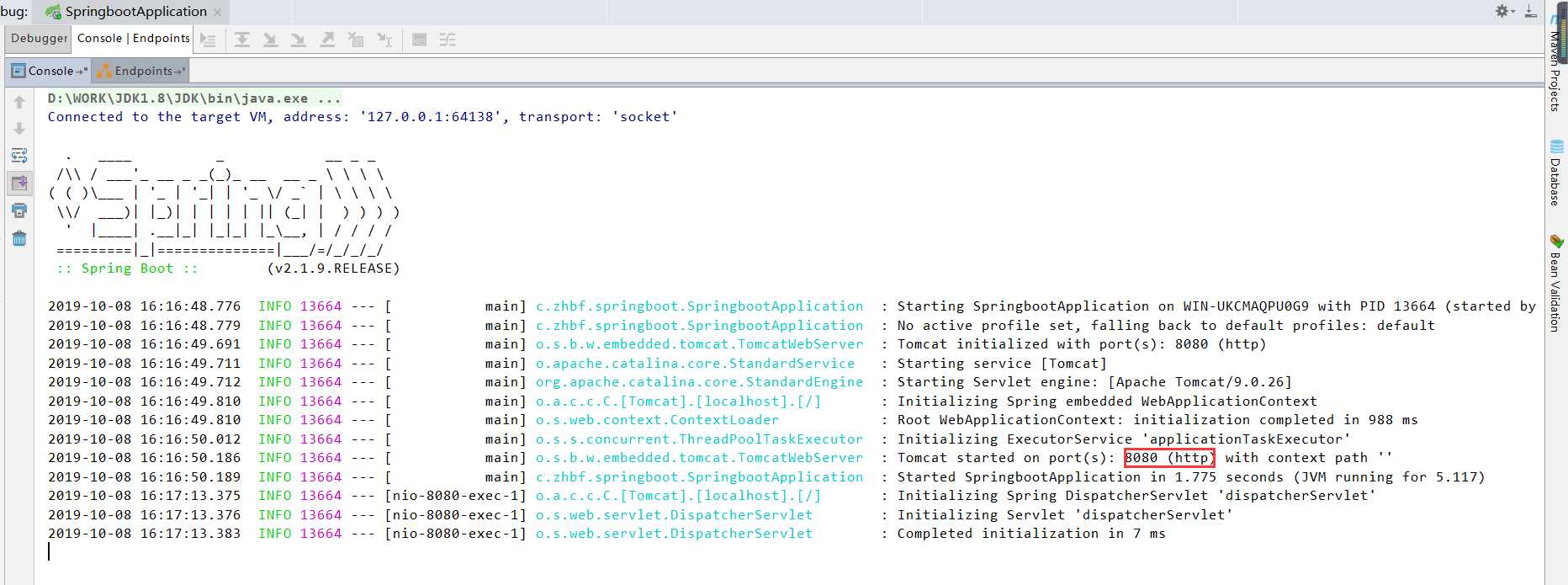The width and height of the screenshot is (1568, 585).
Task: Click the o.s.web.context.ContextLoader logger name
Action: point(657,420)
